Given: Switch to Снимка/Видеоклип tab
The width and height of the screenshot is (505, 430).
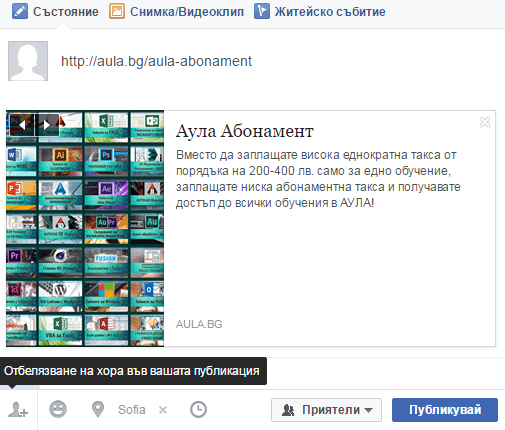Looking at the screenshot, I should 177,12.
